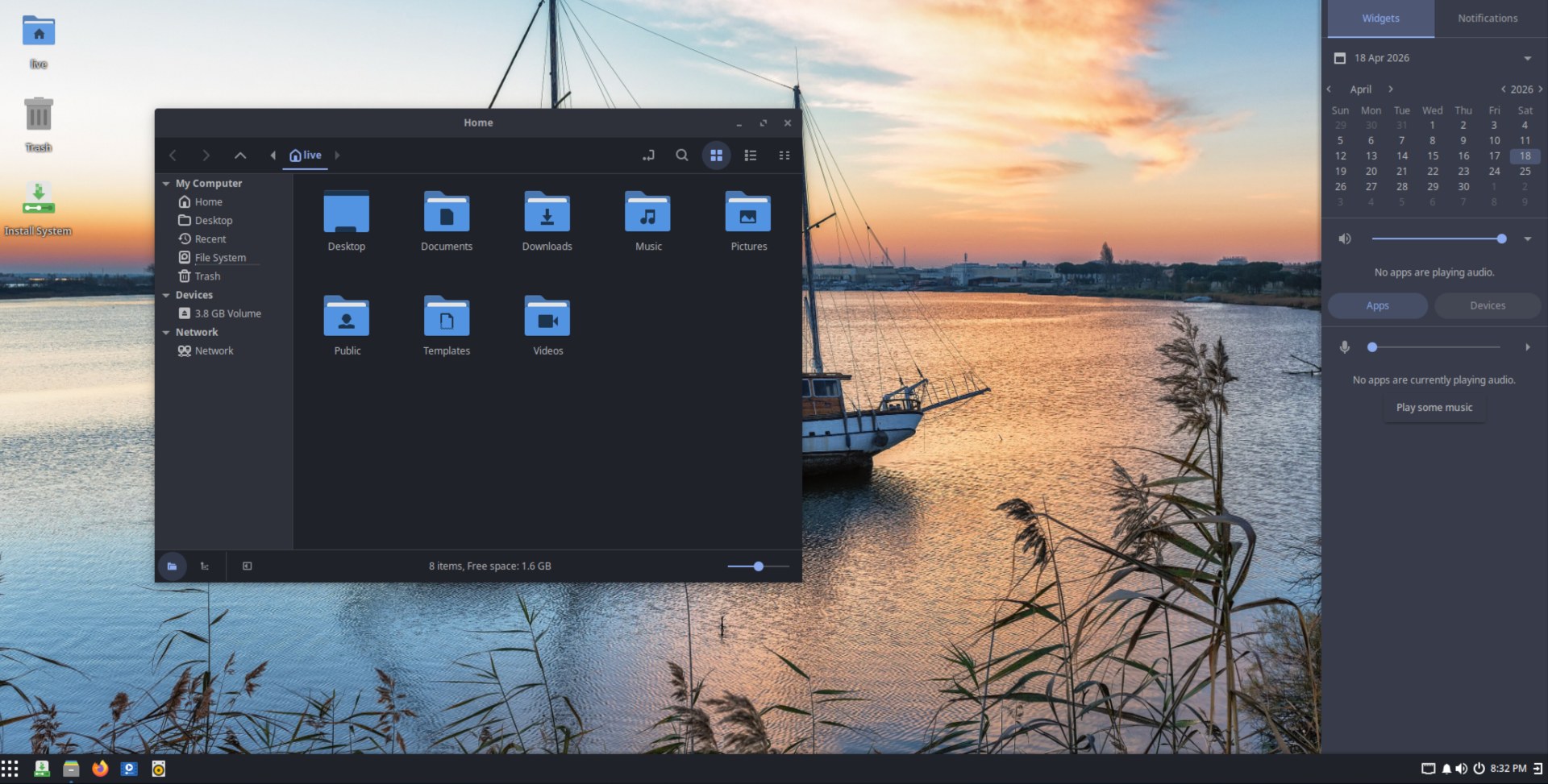The height and width of the screenshot is (784, 1548).
Task: Open Firefox from the taskbar
Action: [x=100, y=769]
